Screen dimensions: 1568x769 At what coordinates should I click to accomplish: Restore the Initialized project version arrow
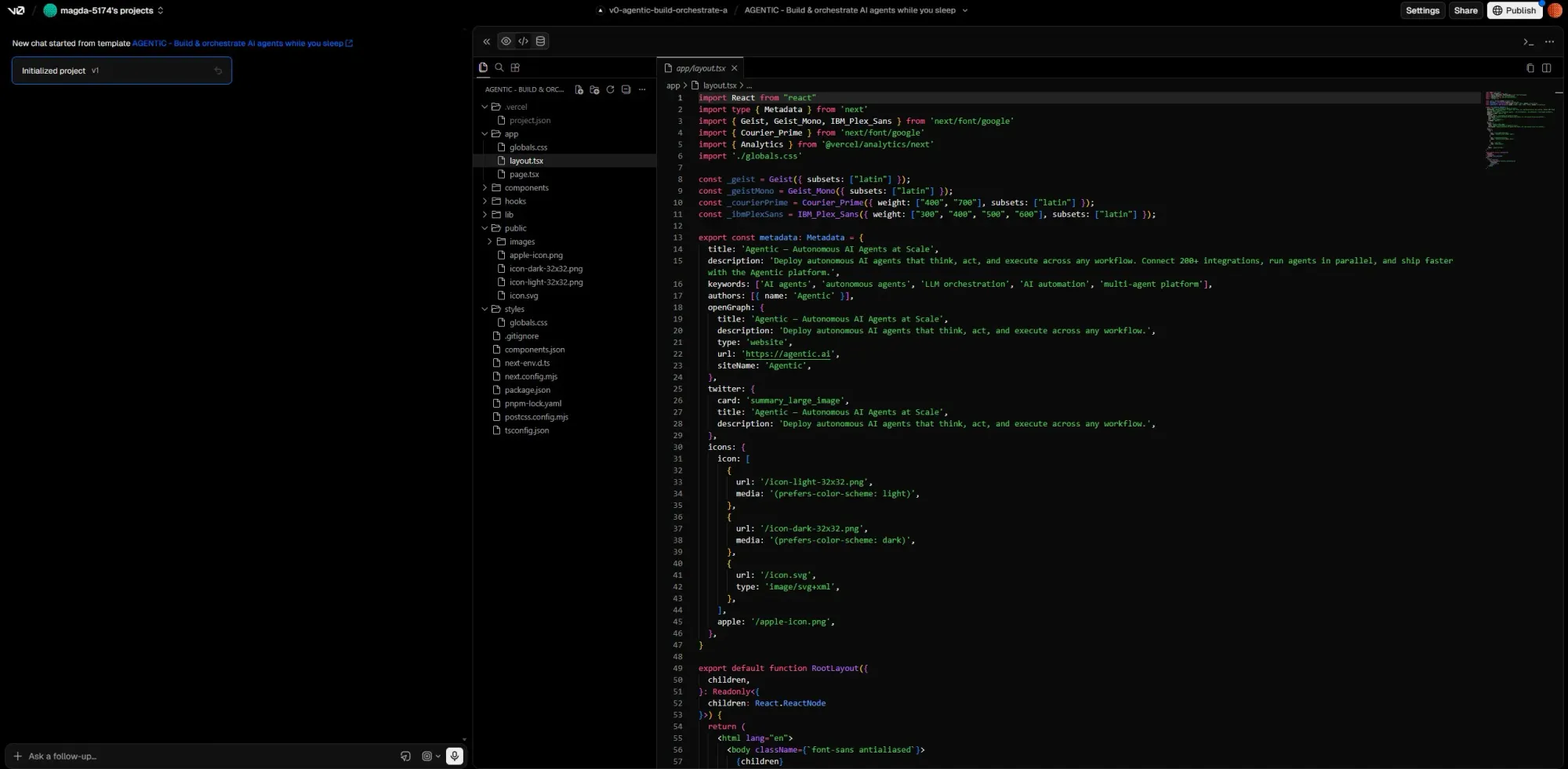pyautogui.click(x=218, y=71)
